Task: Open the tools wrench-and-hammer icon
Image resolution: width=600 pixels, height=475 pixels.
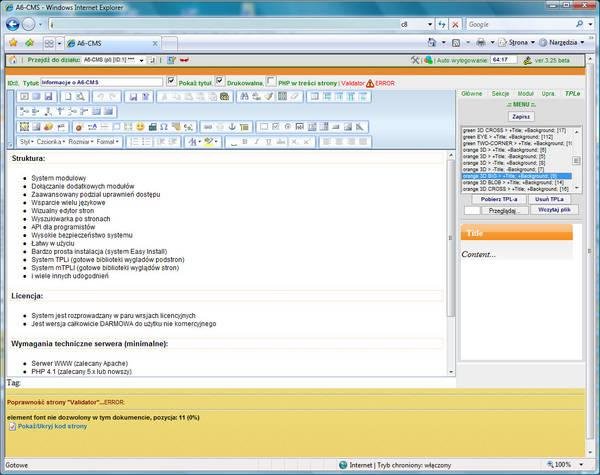Action: [415, 60]
